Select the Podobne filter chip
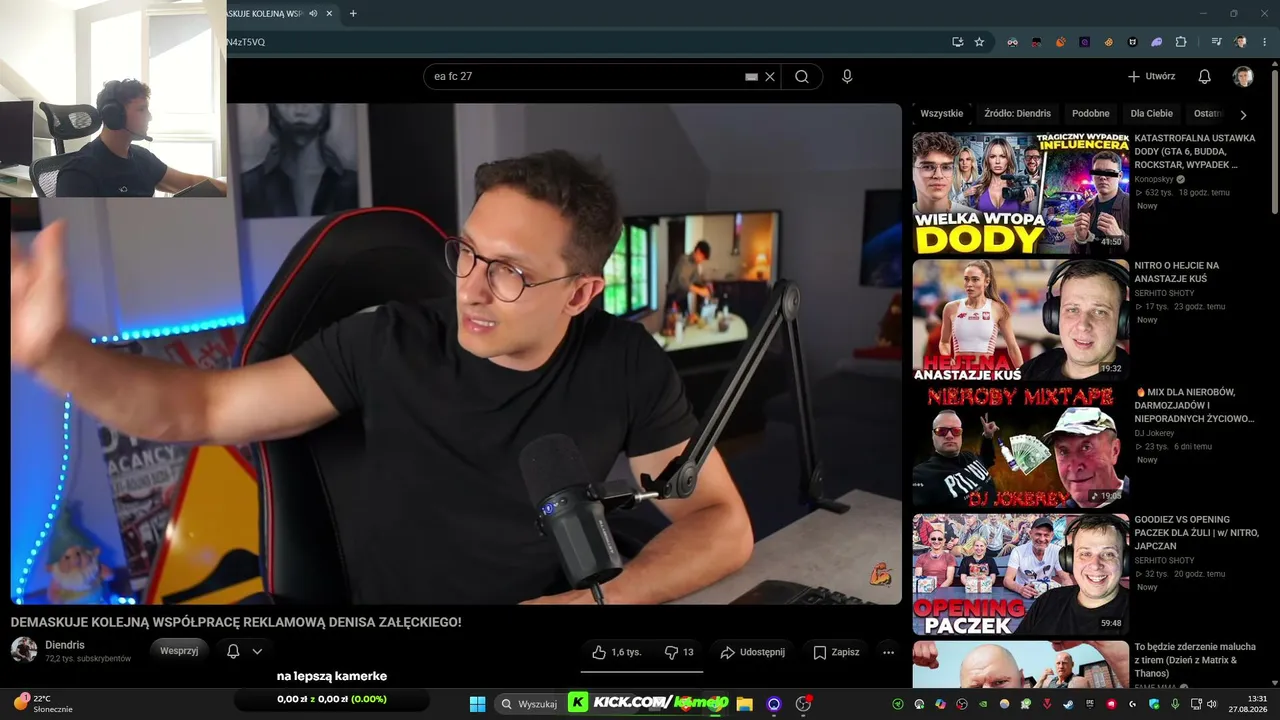Screen dimensions: 1280x720 click(x=1091, y=114)
